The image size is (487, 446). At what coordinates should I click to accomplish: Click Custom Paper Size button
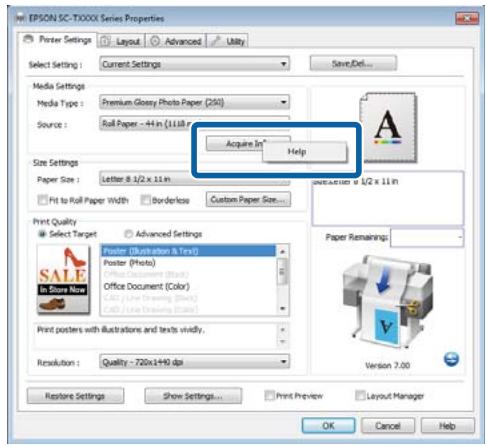[x=248, y=199]
